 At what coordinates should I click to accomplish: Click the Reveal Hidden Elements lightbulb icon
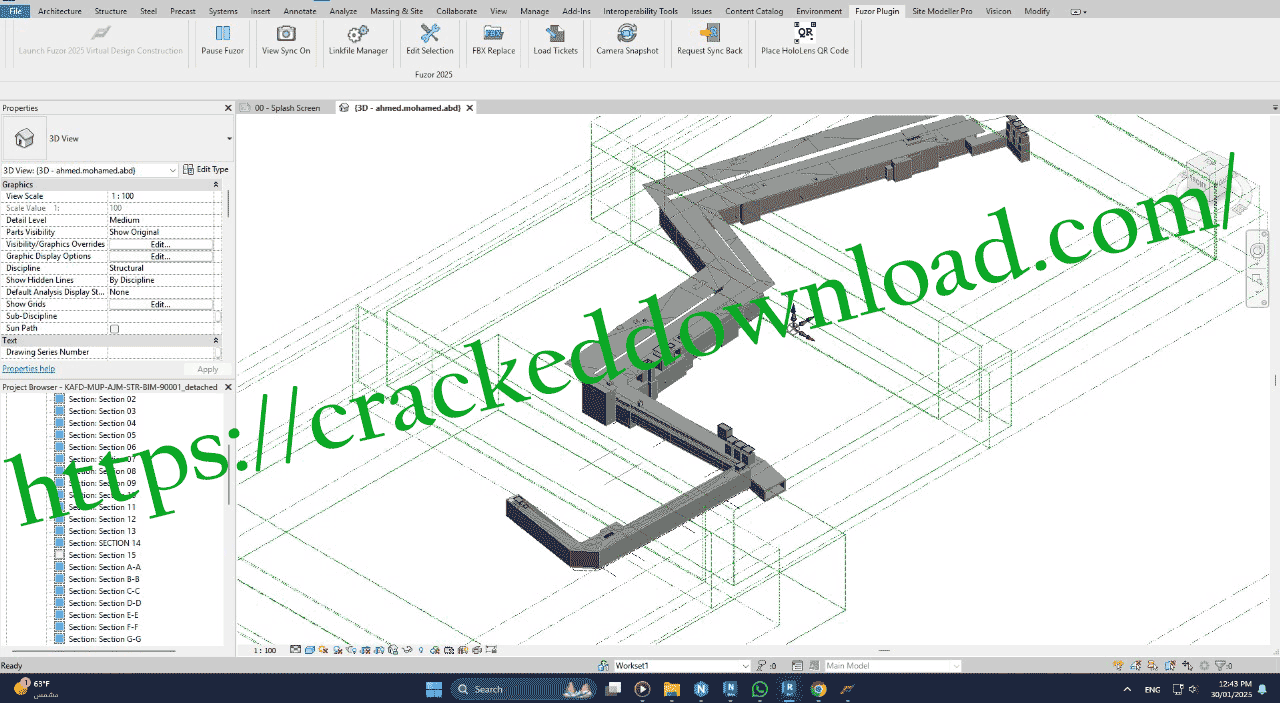421,649
